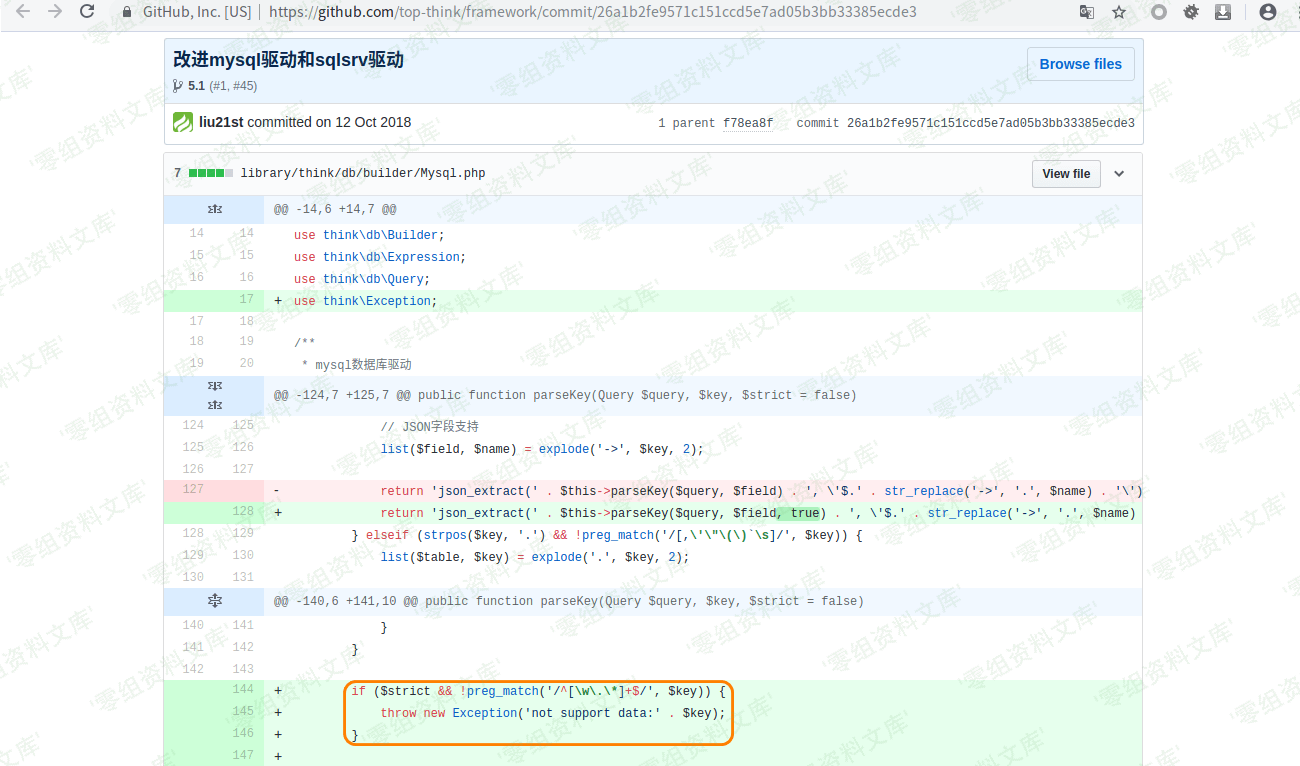This screenshot has width=1300, height=766.
Task: Open the browser profile avatar
Action: [1267, 12]
